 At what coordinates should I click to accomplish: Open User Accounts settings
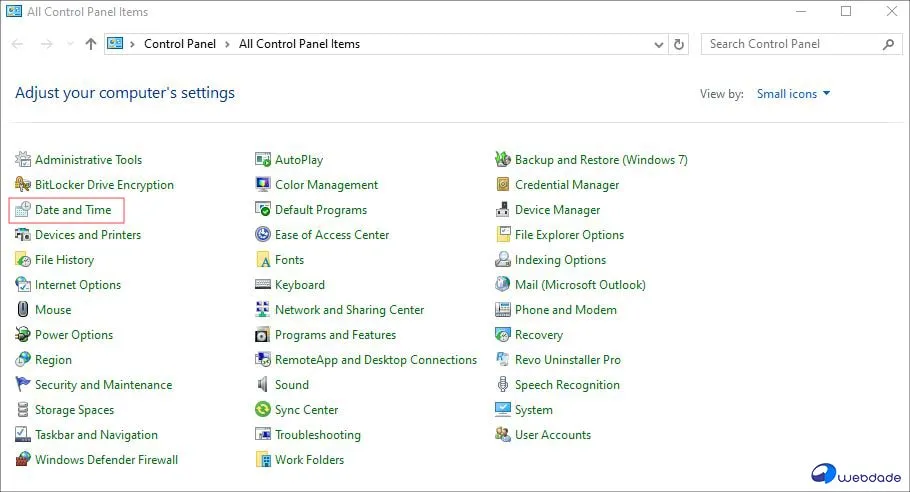pyautogui.click(x=552, y=435)
